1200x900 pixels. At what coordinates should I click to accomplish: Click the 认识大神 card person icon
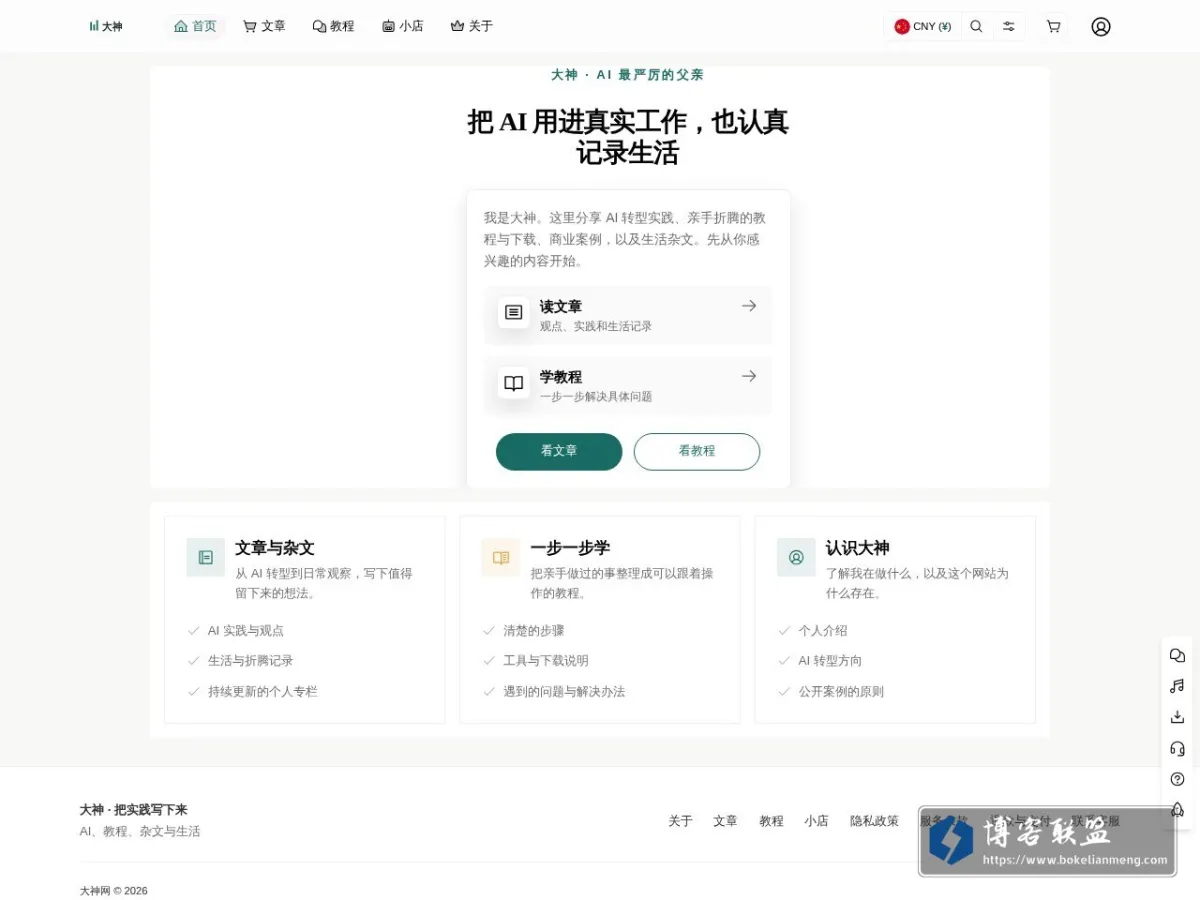click(796, 557)
